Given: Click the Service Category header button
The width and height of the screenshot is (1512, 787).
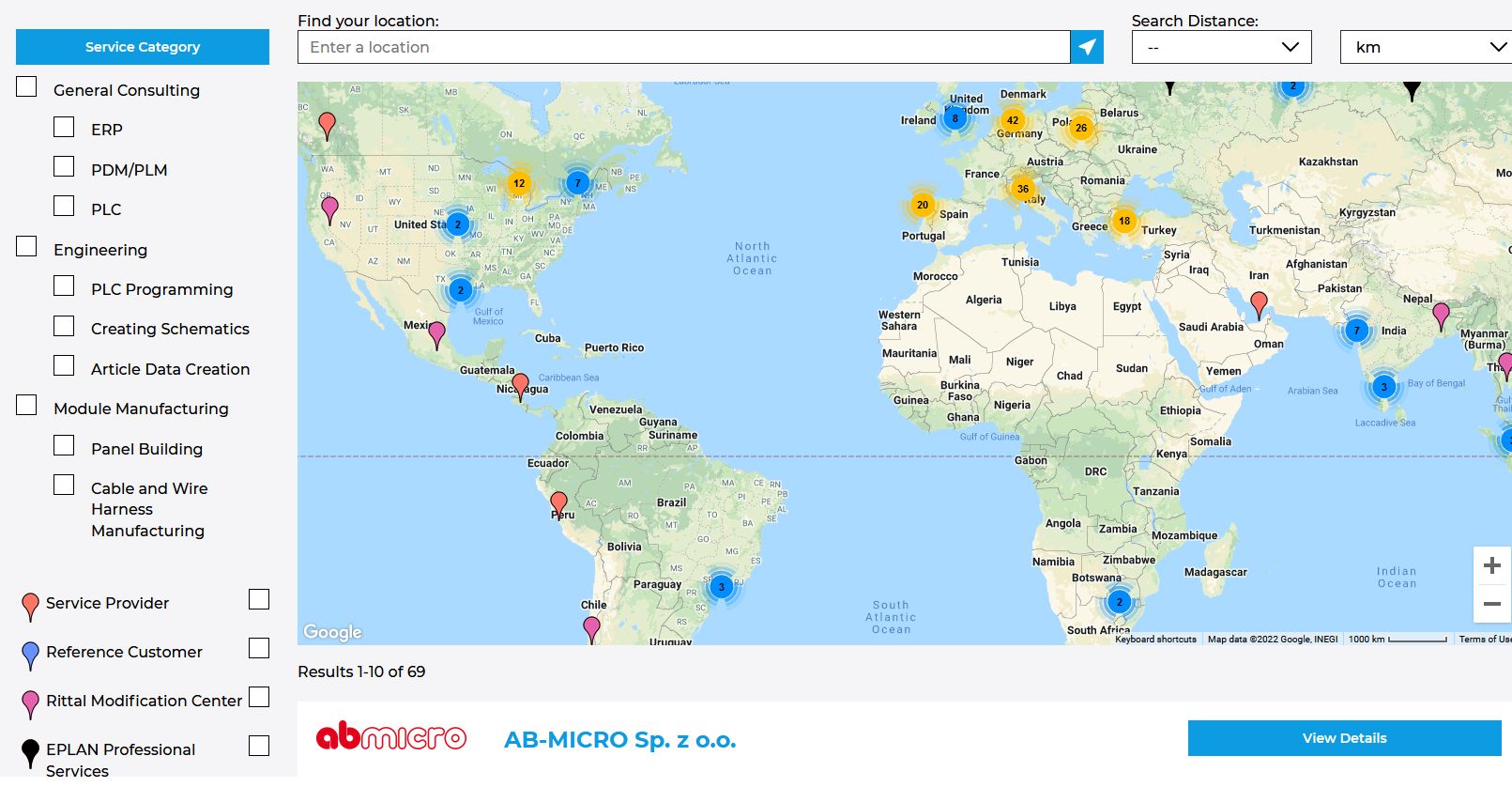Looking at the screenshot, I should click(x=143, y=47).
